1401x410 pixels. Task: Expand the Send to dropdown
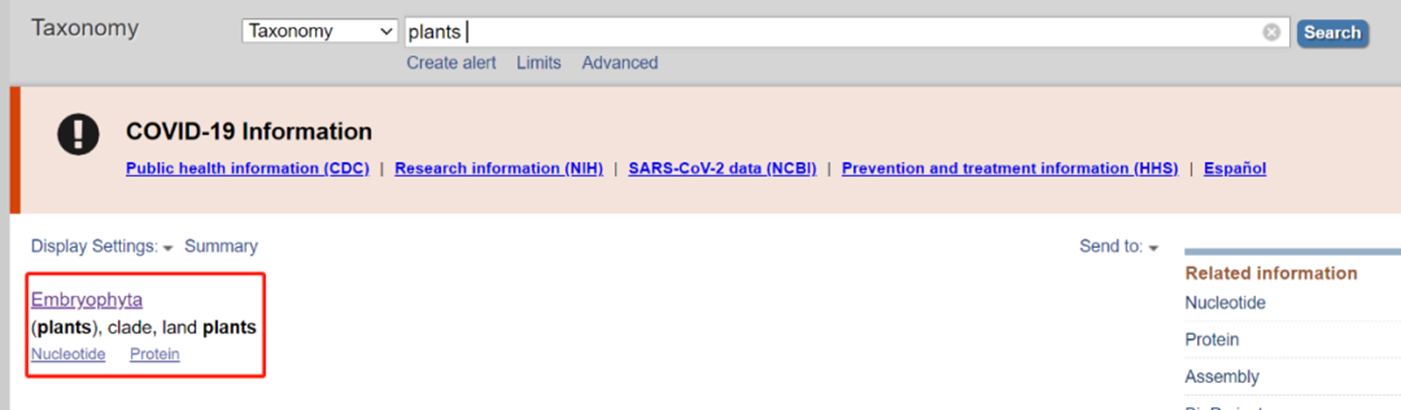click(x=1119, y=246)
